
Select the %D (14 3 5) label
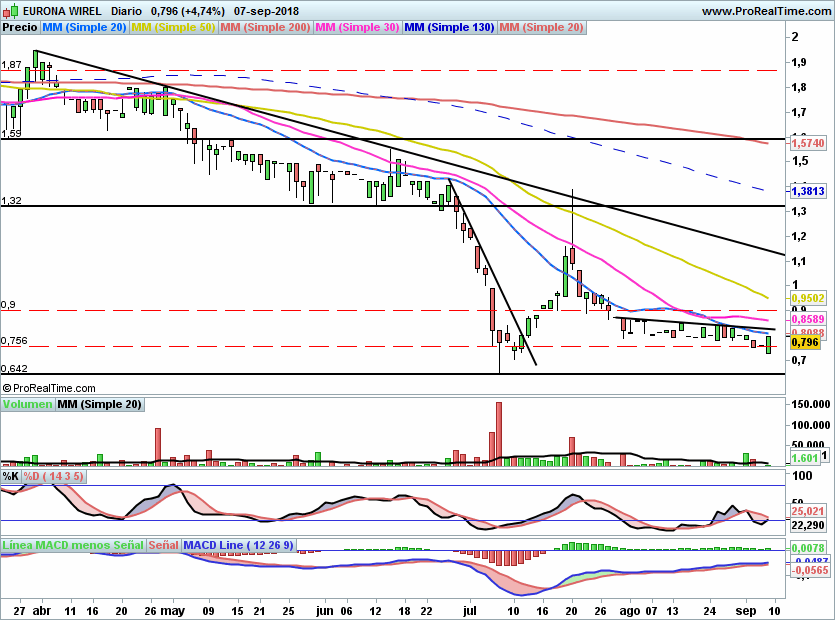pos(53,476)
